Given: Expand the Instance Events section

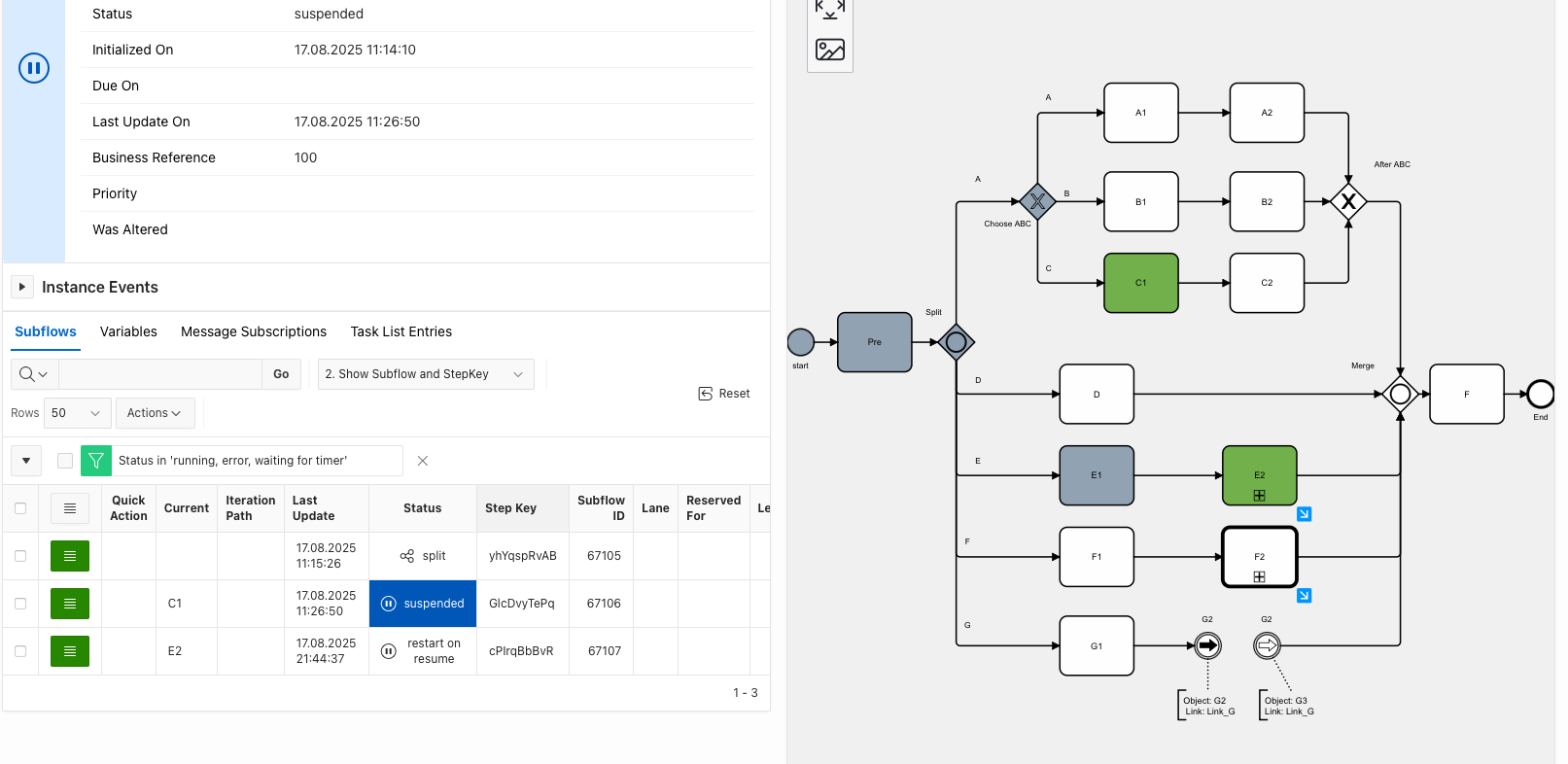Looking at the screenshot, I should tap(21, 287).
